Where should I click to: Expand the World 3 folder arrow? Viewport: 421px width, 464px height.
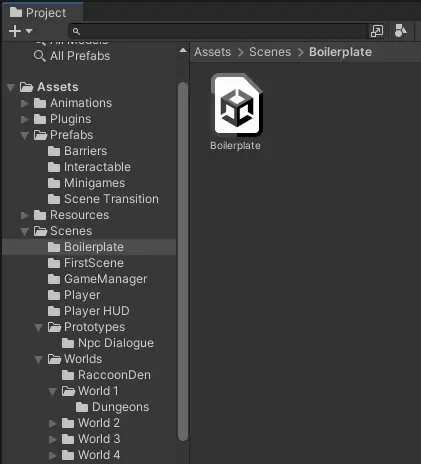[x=53, y=439]
